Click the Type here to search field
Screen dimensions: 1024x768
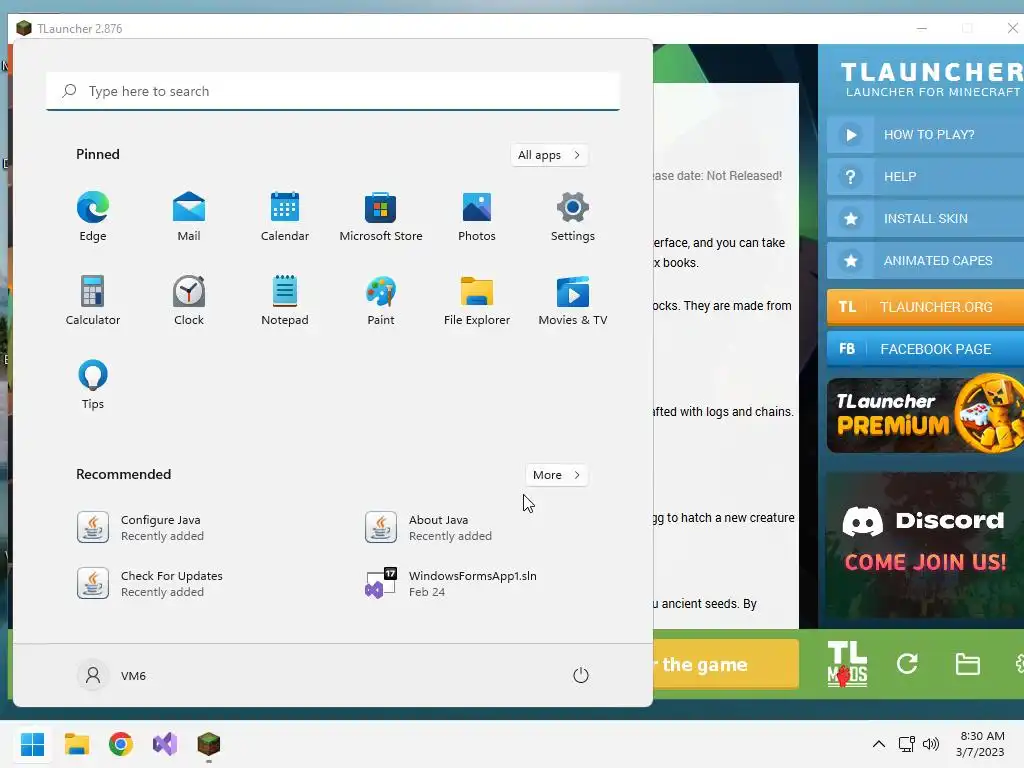pyautogui.click(x=333, y=91)
